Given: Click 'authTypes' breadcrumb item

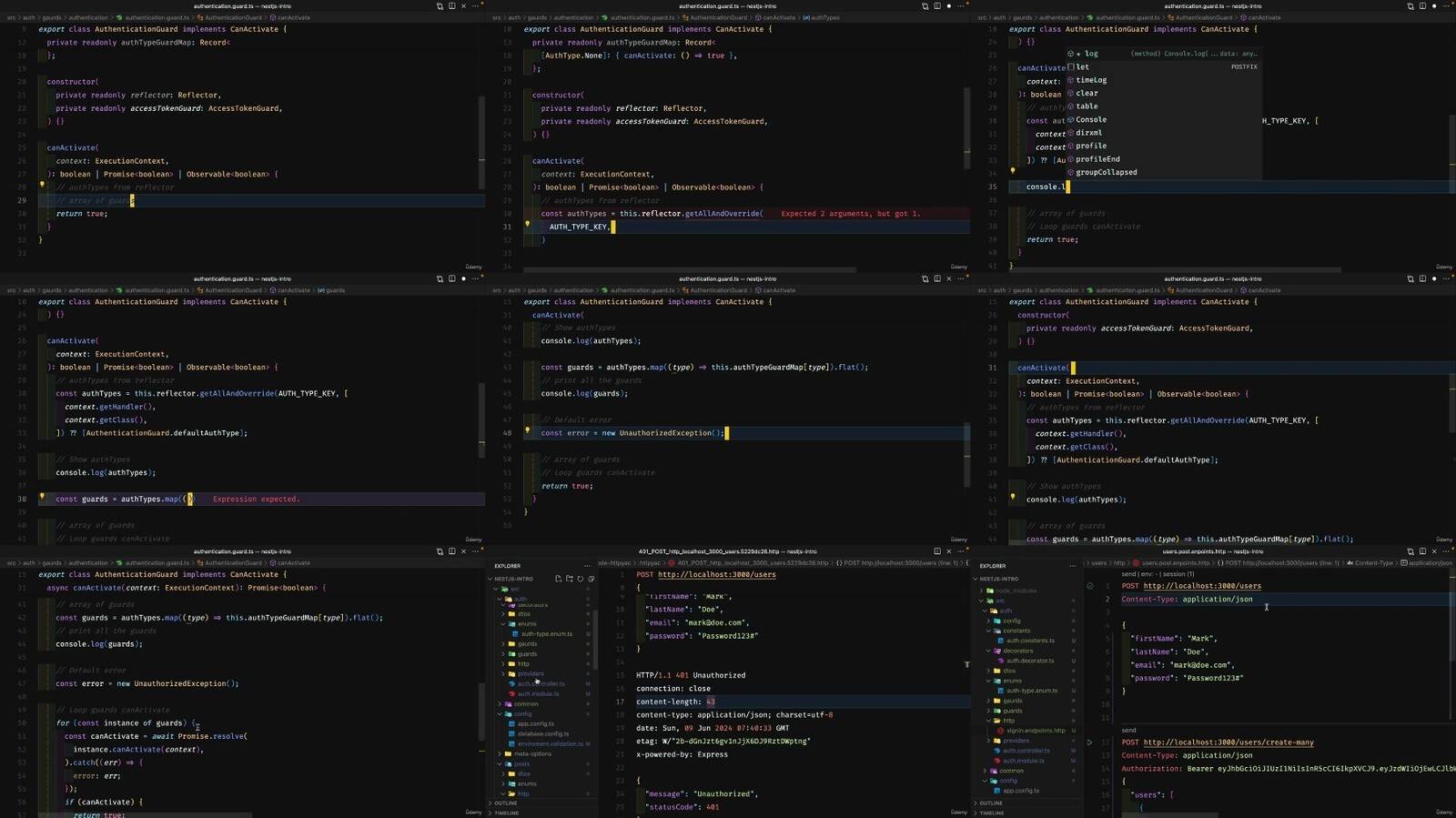Looking at the screenshot, I should (824, 17).
